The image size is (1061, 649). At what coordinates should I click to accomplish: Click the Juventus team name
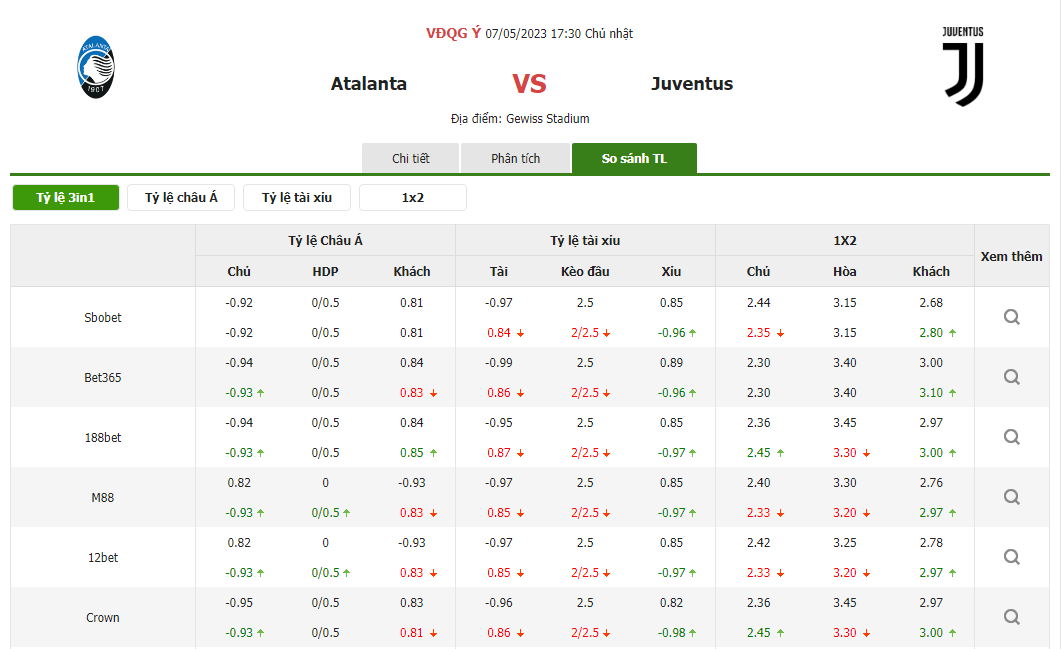click(x=692, y=84)
